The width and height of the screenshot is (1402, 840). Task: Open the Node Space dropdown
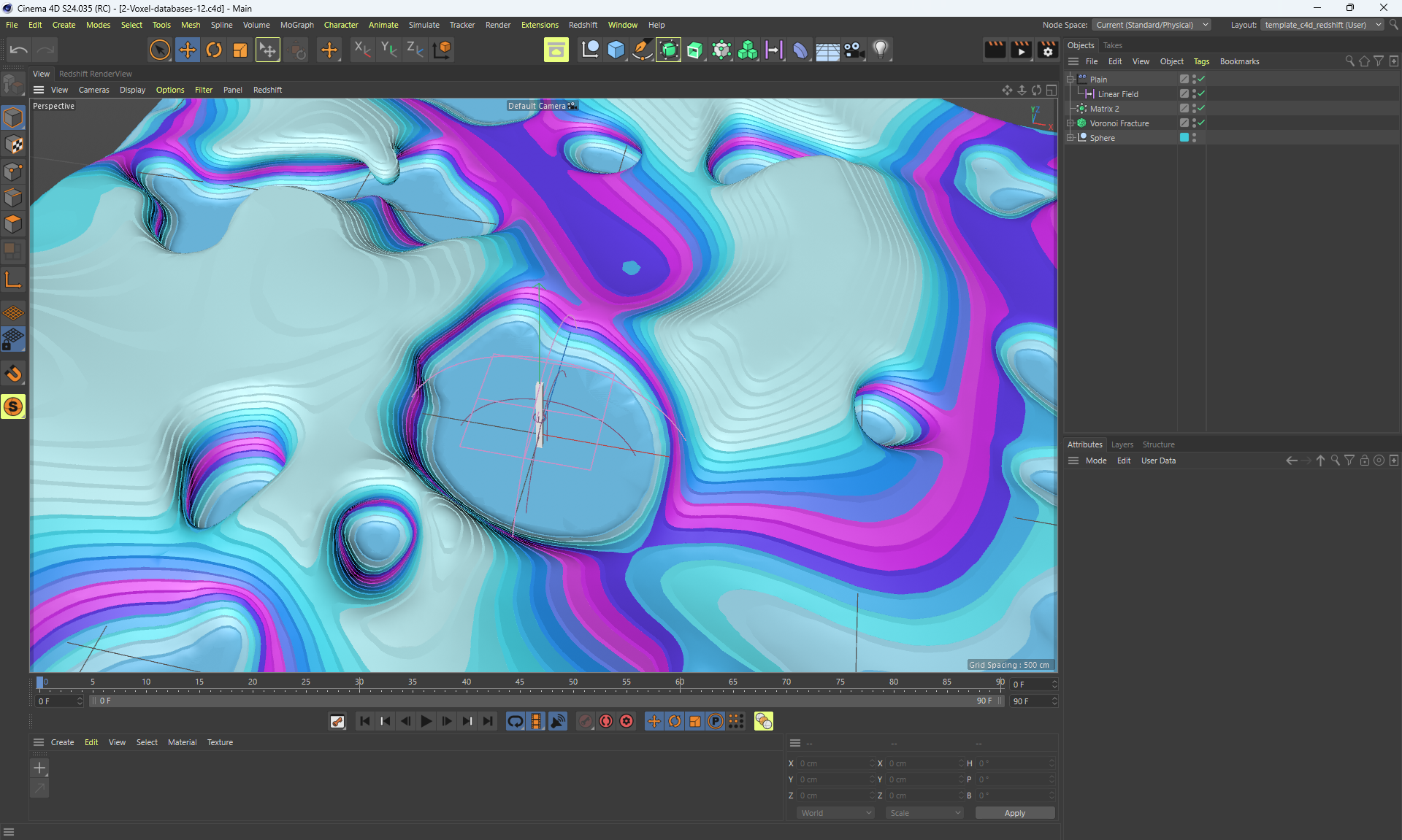coord(1152,25)
